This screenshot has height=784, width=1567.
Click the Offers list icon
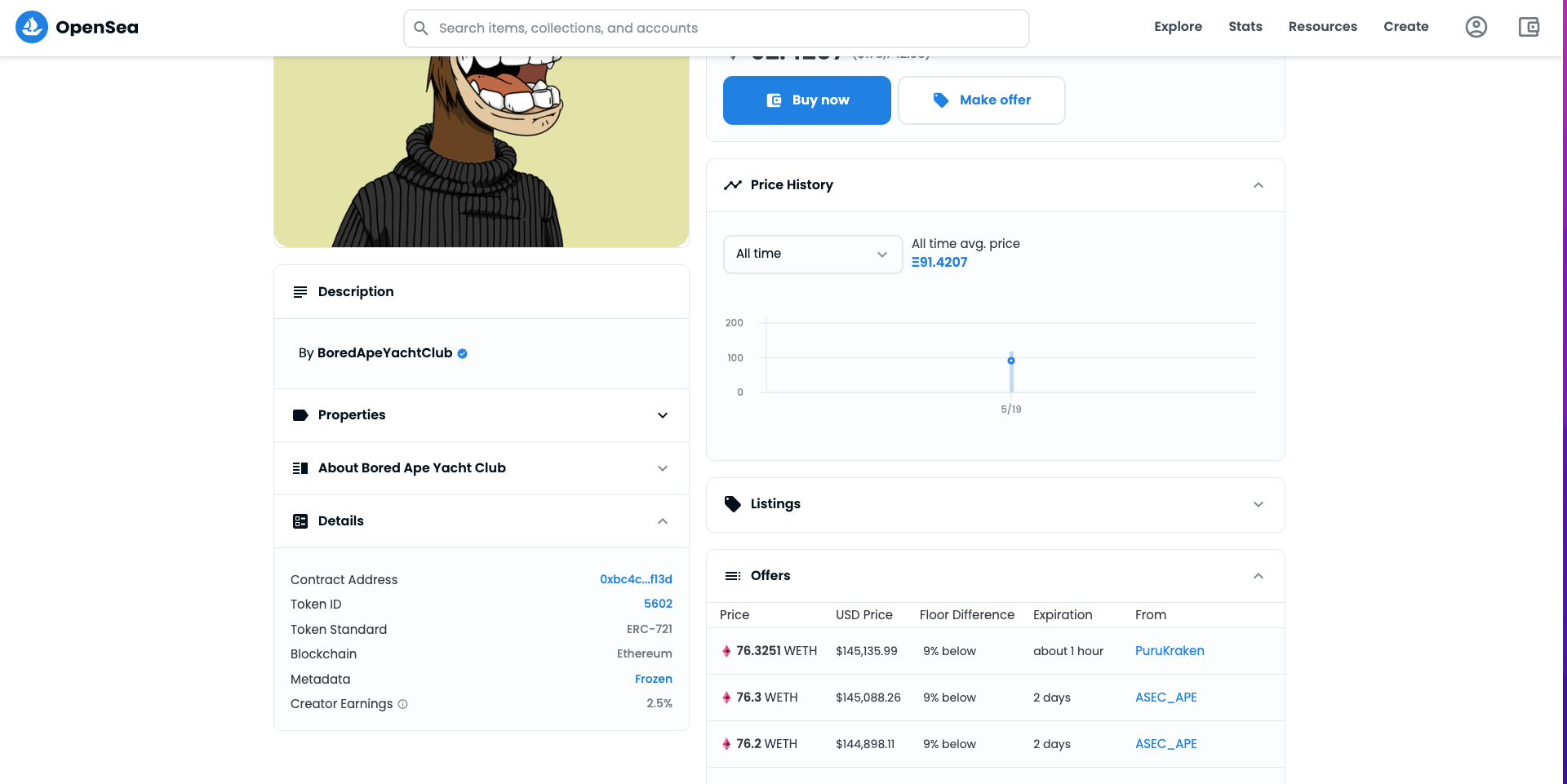732,575
